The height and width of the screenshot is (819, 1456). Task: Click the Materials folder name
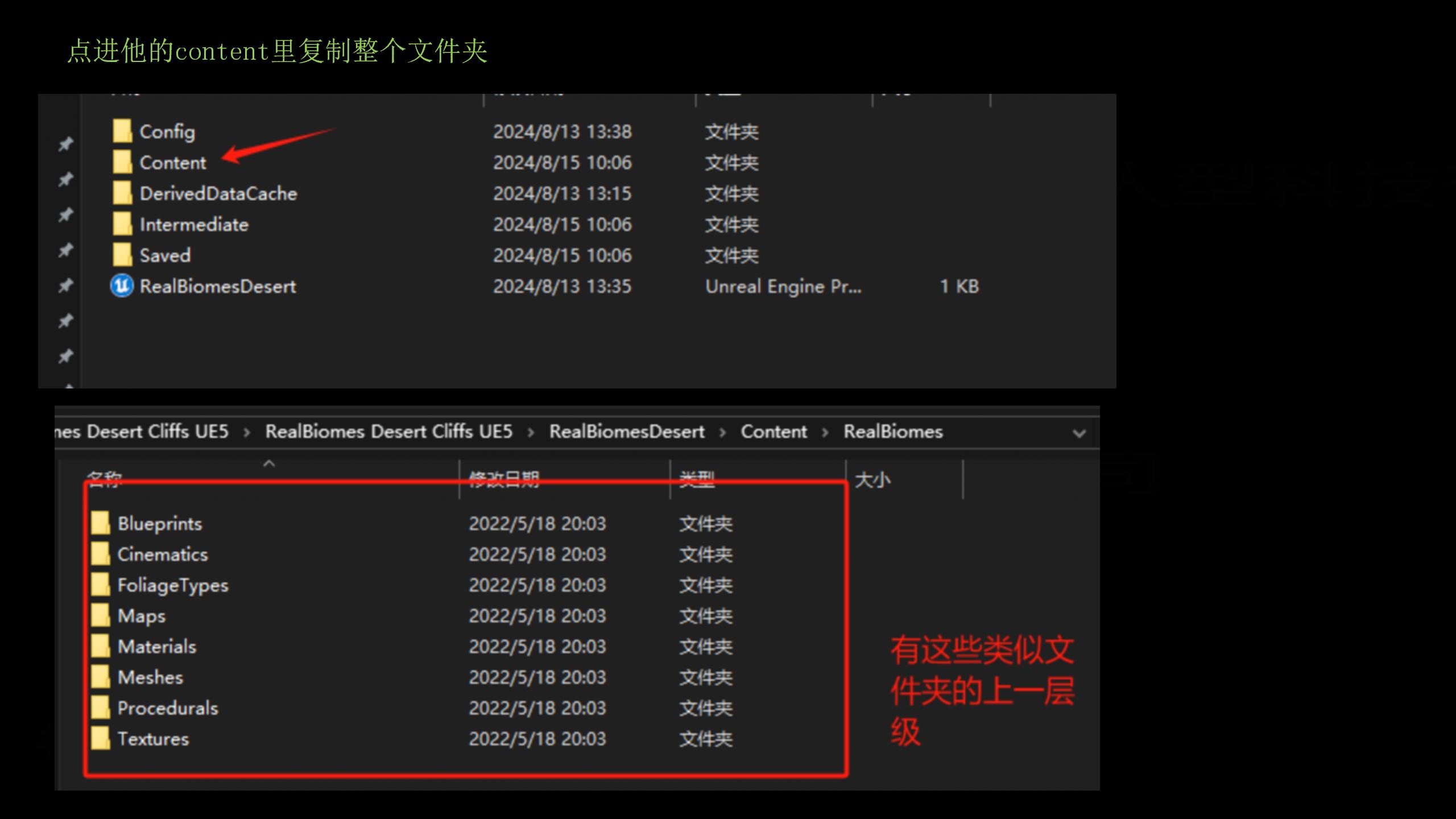[x=157, y=647]
